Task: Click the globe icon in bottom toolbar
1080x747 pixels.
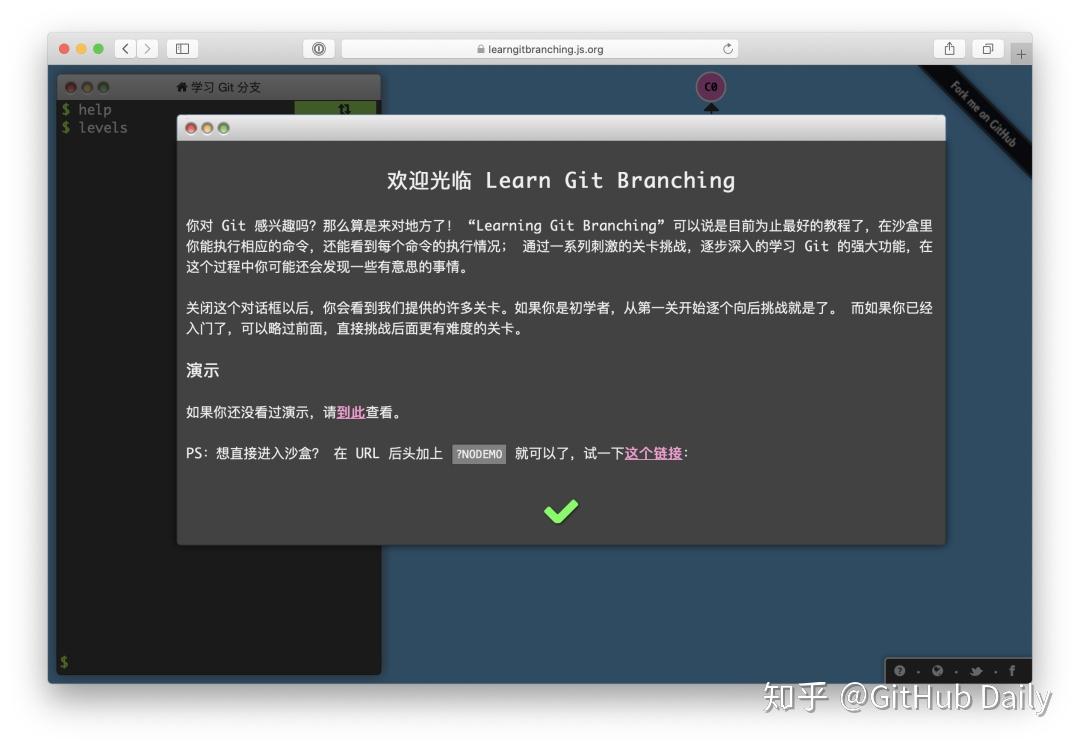Action: point(937,671)
